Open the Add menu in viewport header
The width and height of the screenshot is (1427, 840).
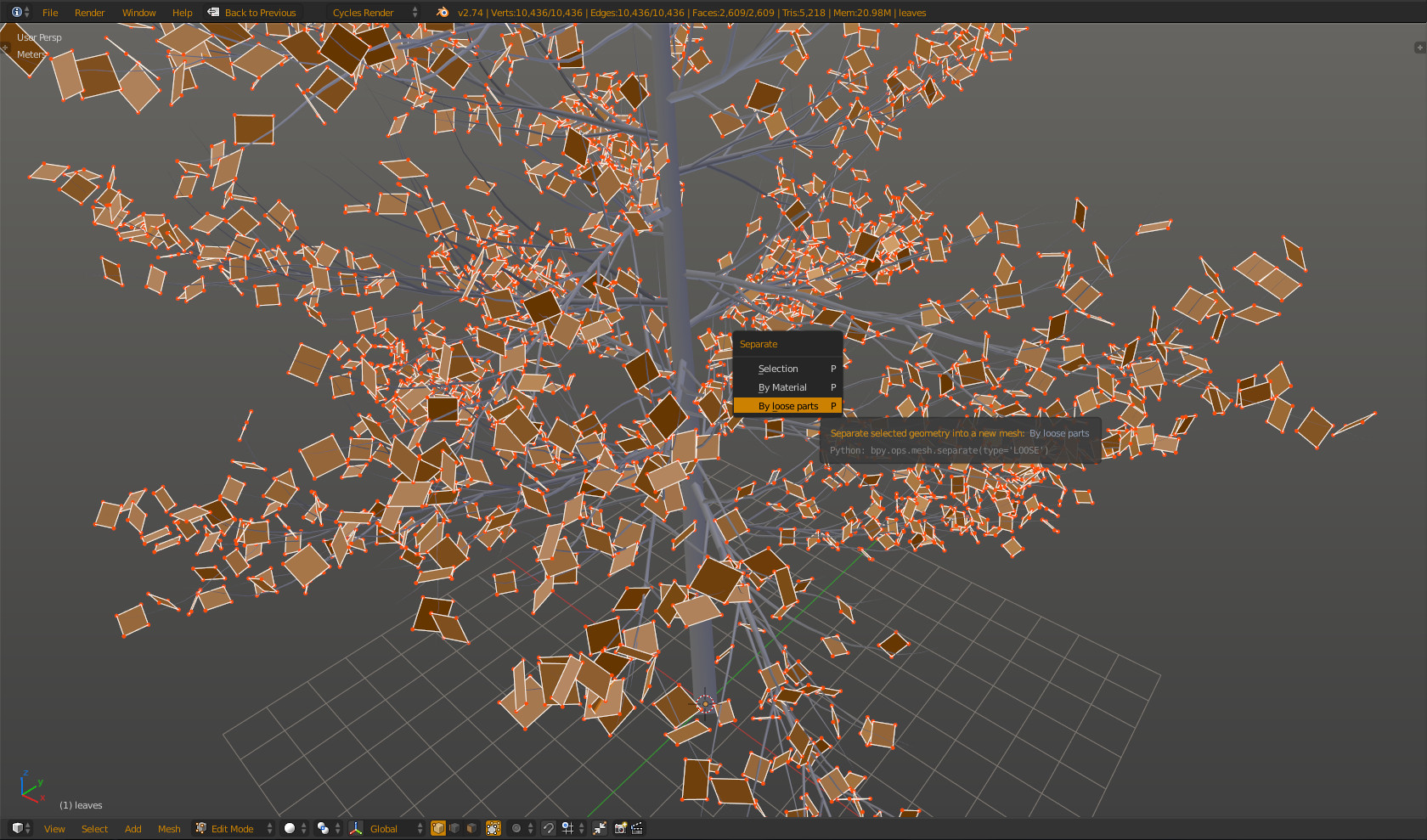pos(133,829)
